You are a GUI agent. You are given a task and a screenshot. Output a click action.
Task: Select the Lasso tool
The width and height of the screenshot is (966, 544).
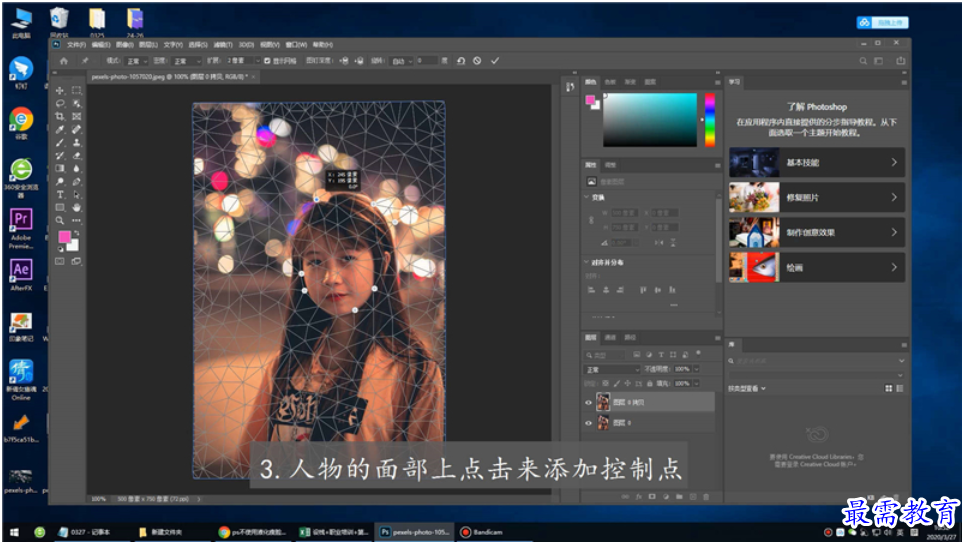tap(60, 104)
